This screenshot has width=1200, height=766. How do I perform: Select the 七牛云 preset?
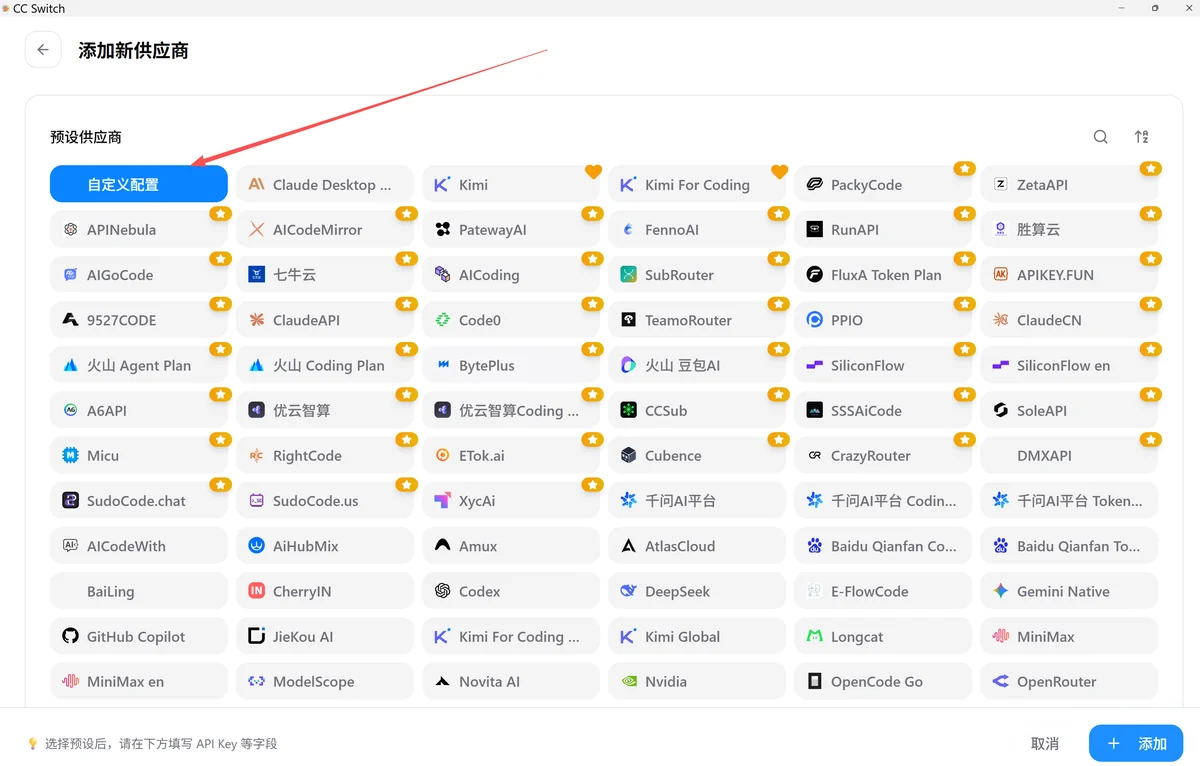325,274
